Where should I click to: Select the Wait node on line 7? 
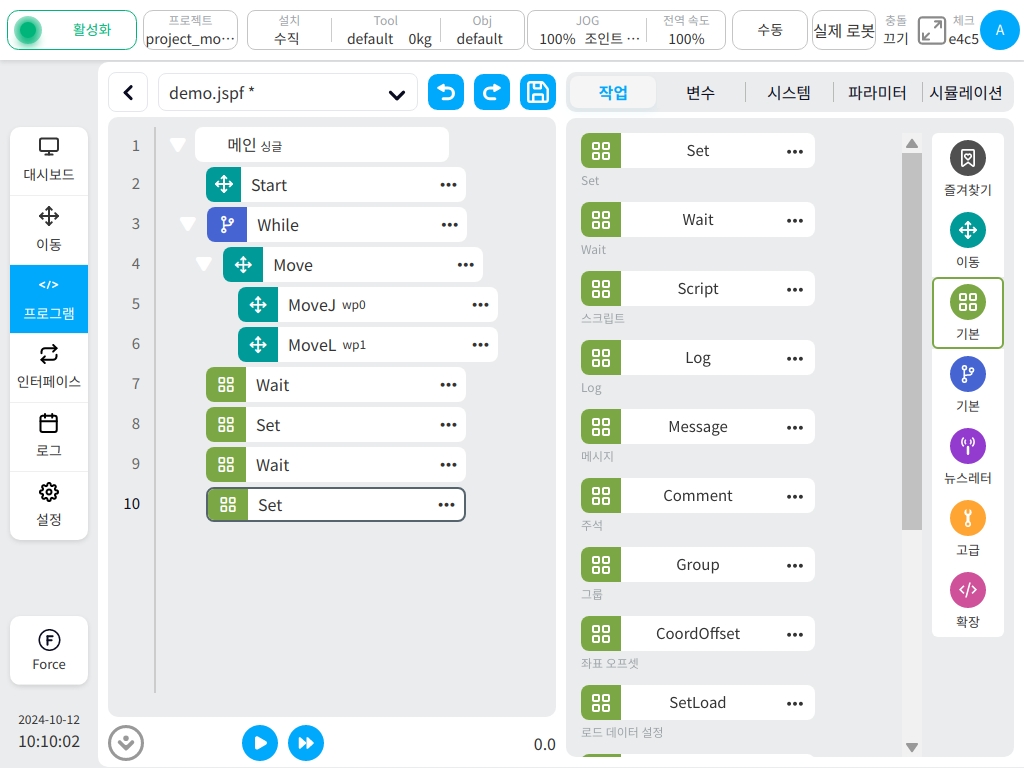click(x=336, y=385)
